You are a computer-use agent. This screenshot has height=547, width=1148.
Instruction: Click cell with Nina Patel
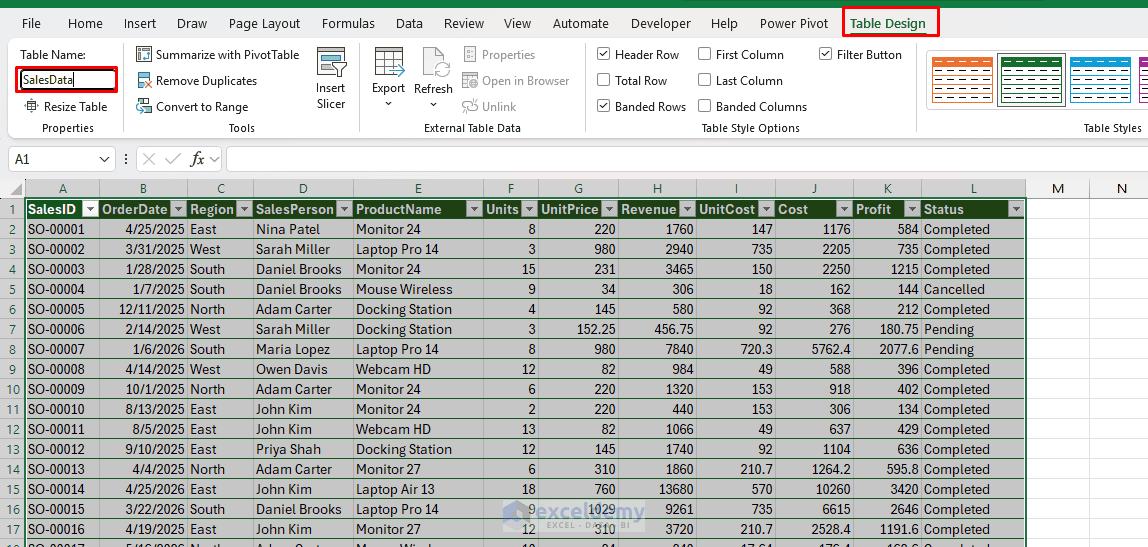click(303, 229)
